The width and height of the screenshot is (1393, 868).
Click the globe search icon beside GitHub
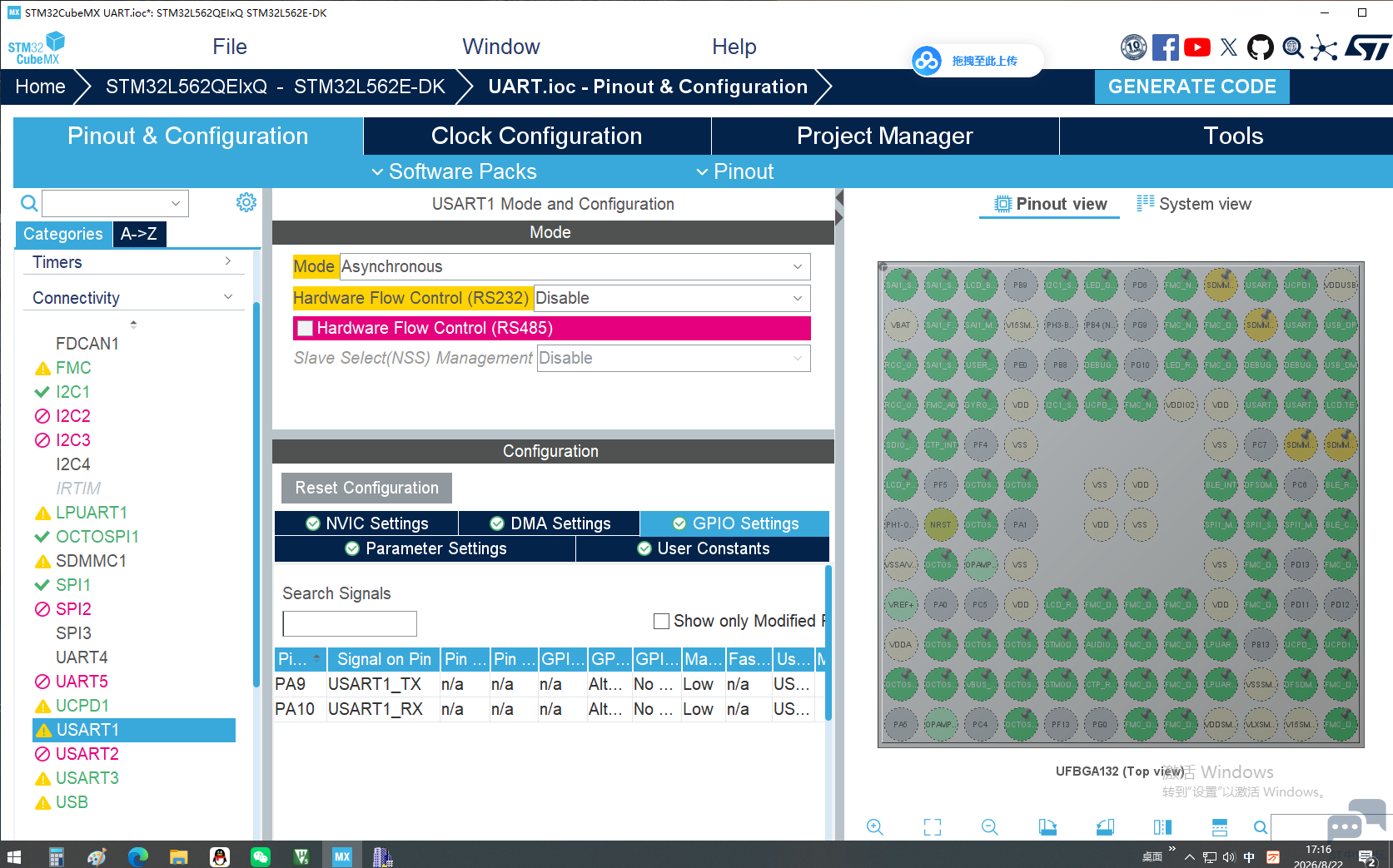(1292, 47)
